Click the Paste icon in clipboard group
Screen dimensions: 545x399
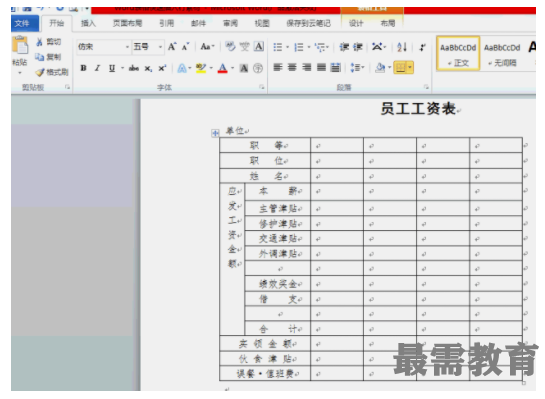pos(20,45)
